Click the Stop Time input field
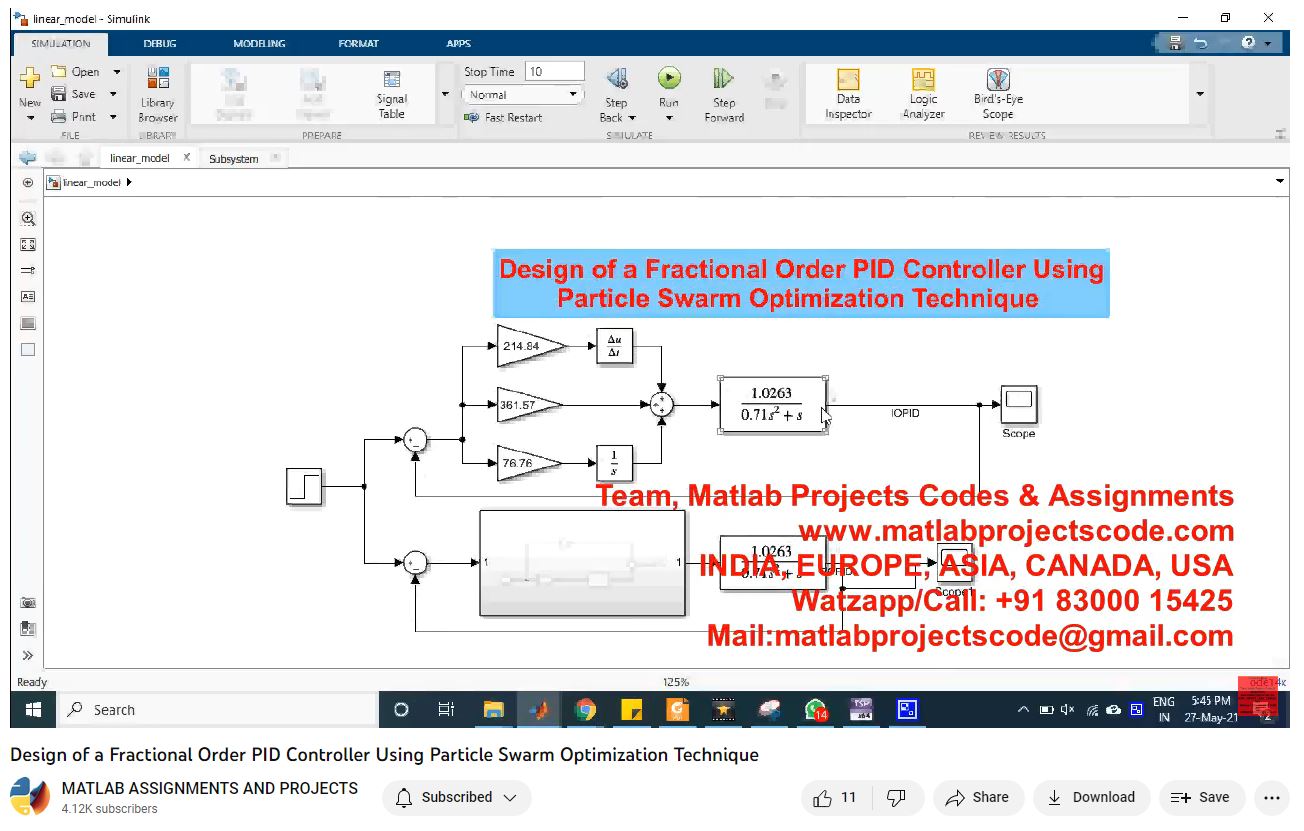The width and height of the screenshot is (1304, 831). [554, 72]
